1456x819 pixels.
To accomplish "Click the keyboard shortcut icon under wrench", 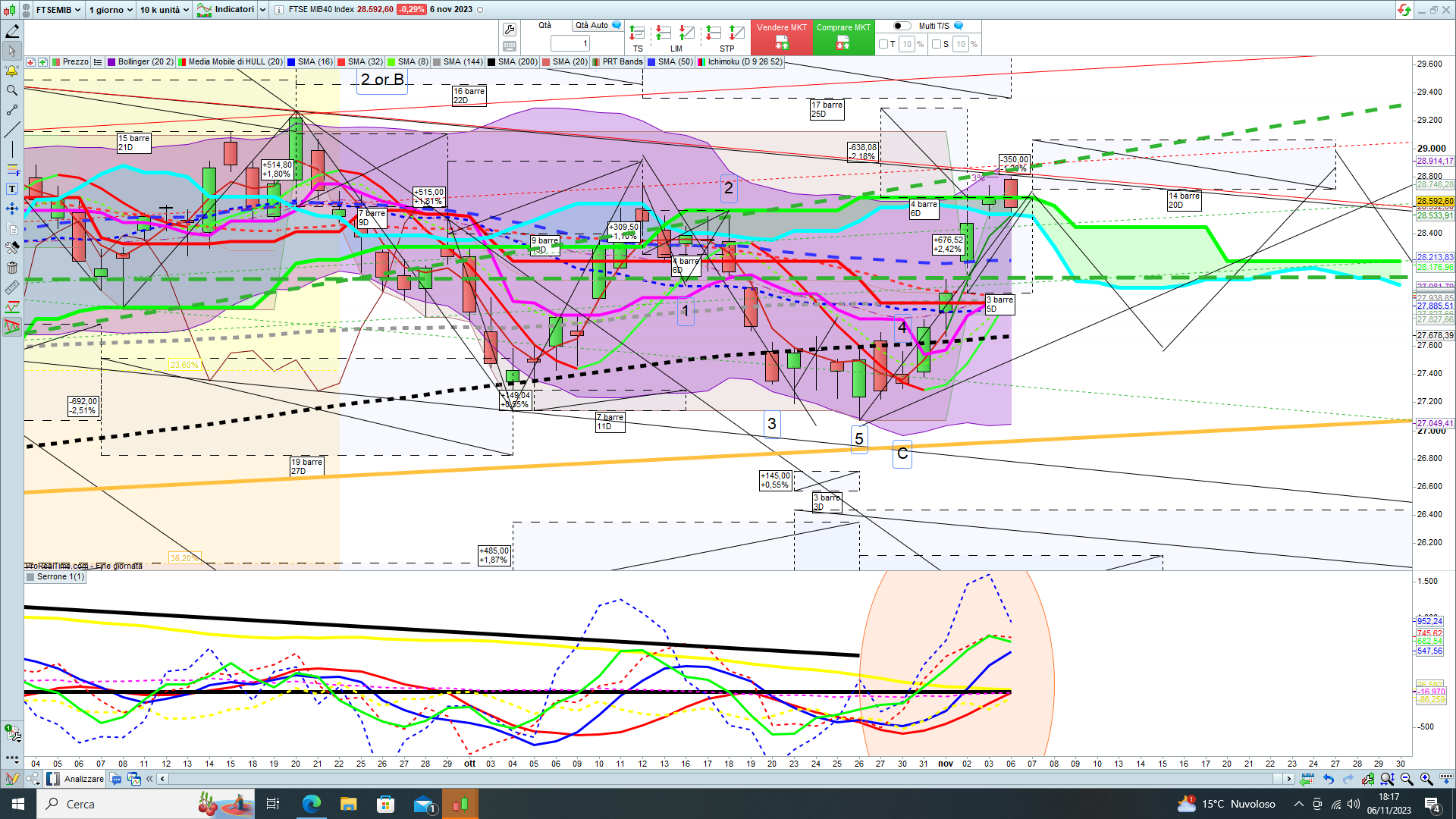I will tap(510, 46).
